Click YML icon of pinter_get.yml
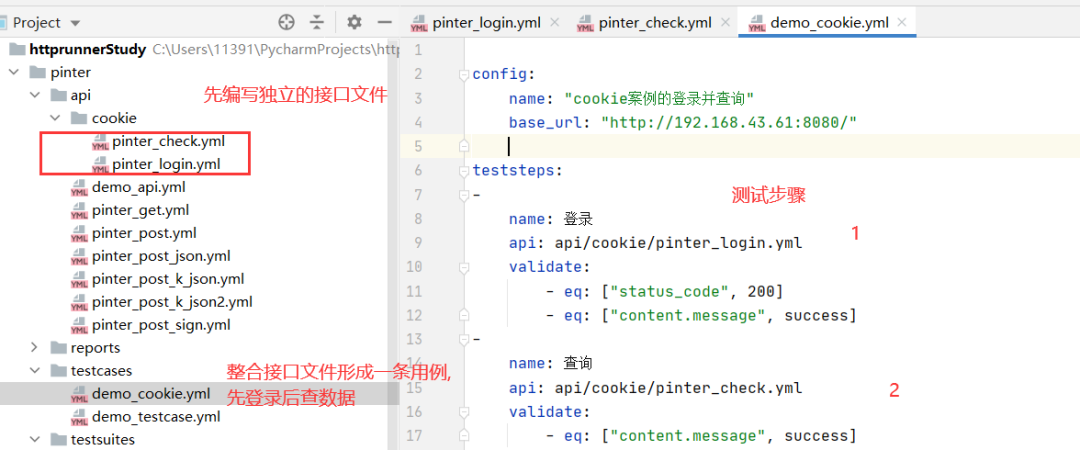This screenshot has width=1080, height=450. pos(79,210)
